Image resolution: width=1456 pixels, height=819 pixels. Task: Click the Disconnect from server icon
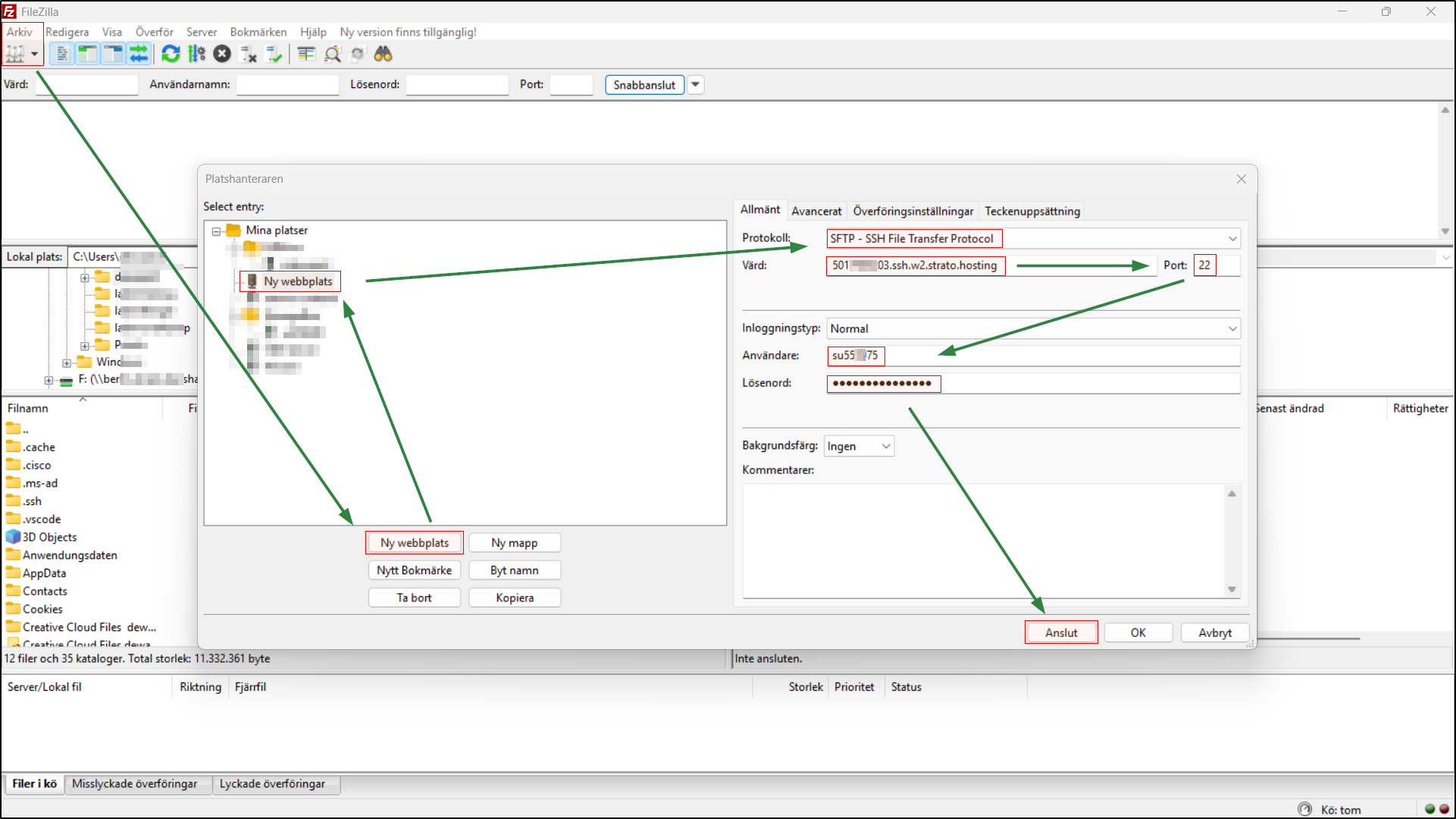[249, 54]
